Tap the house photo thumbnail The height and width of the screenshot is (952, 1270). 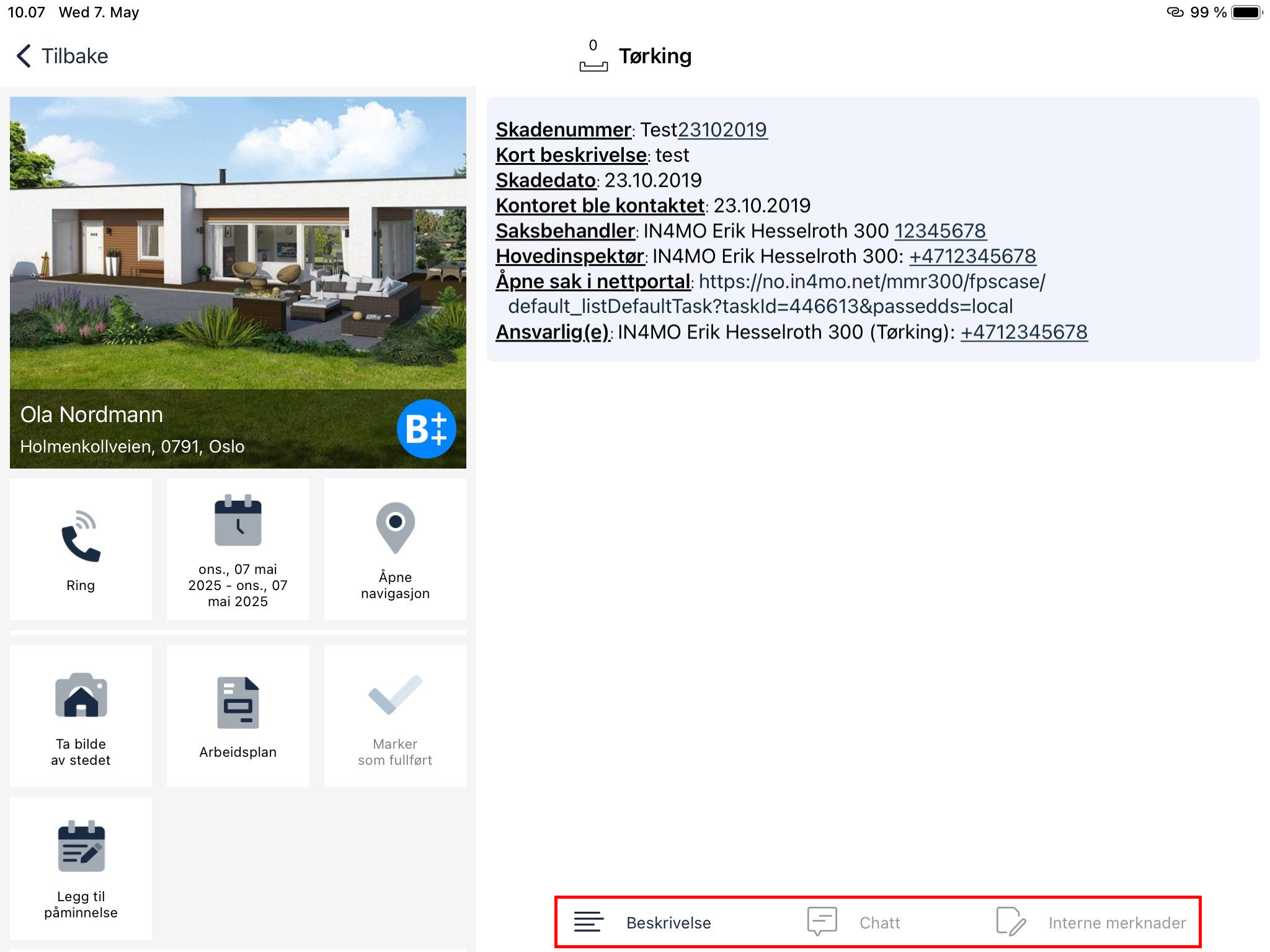click(238, 242)
